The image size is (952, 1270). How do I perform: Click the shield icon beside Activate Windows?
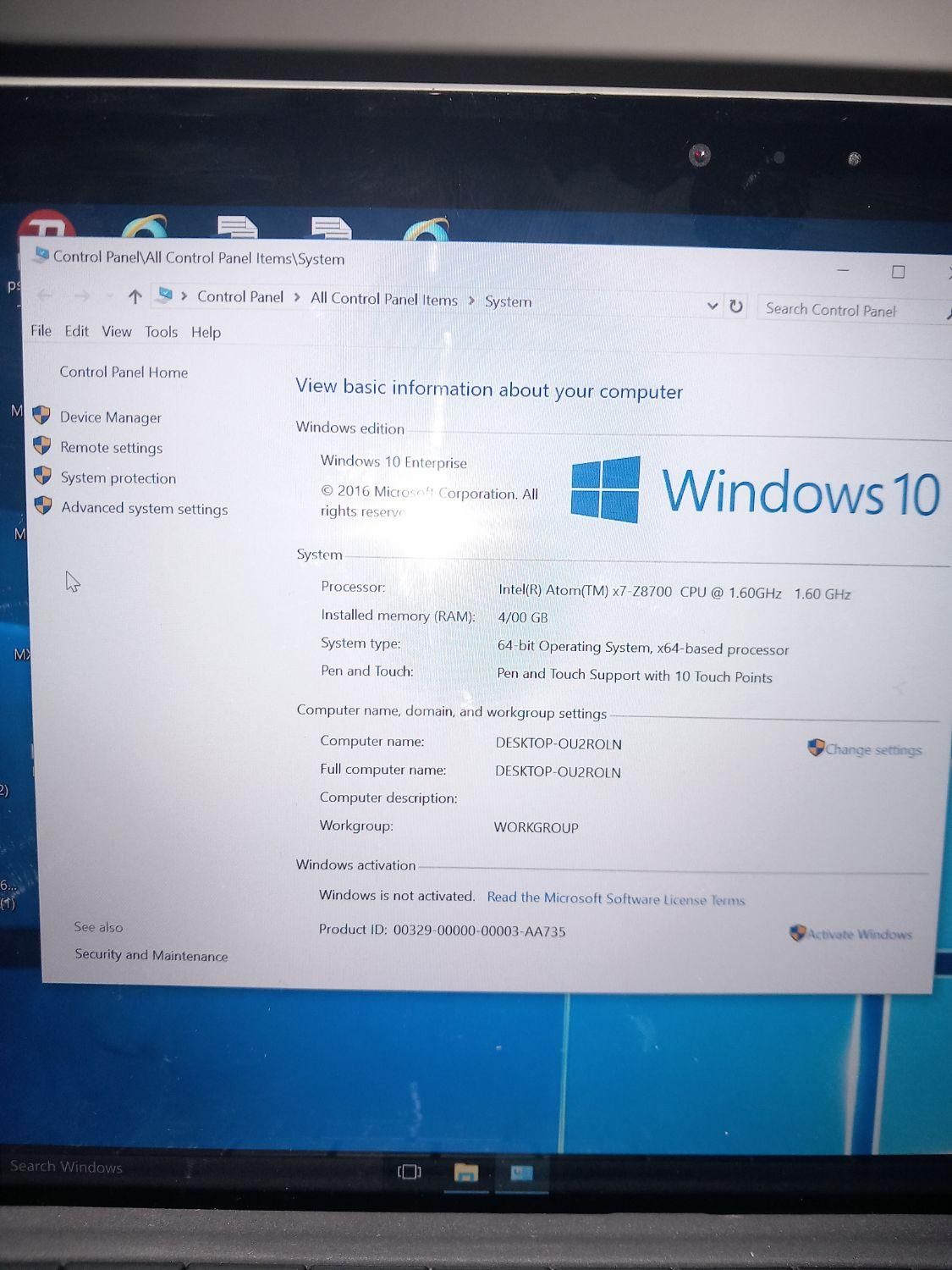coord(797,933)
